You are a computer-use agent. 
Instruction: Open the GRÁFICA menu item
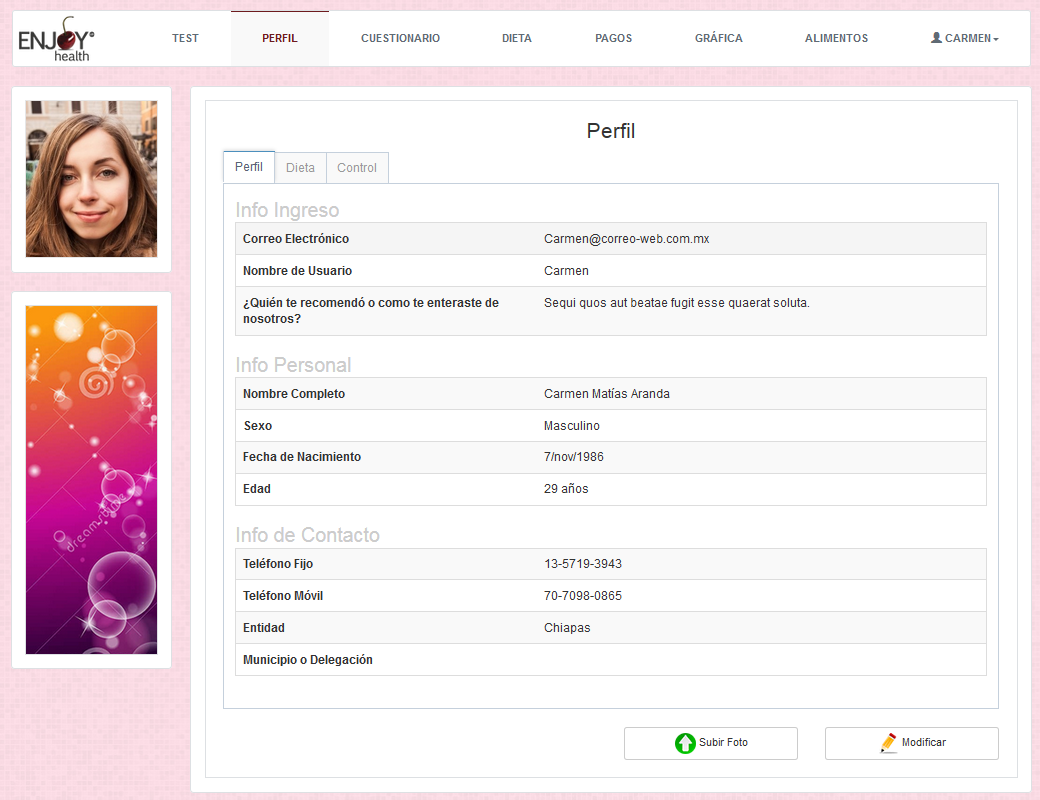click(718, 39)
